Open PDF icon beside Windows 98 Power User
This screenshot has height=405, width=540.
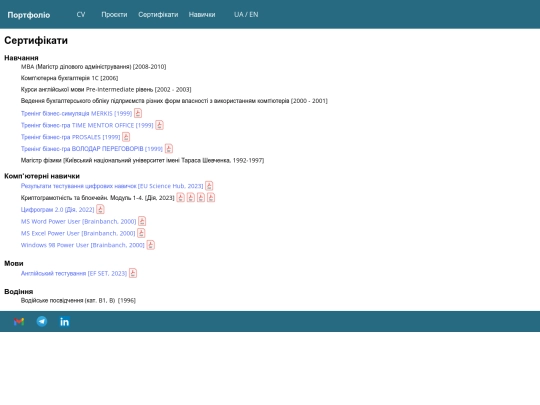pos(150,245)
